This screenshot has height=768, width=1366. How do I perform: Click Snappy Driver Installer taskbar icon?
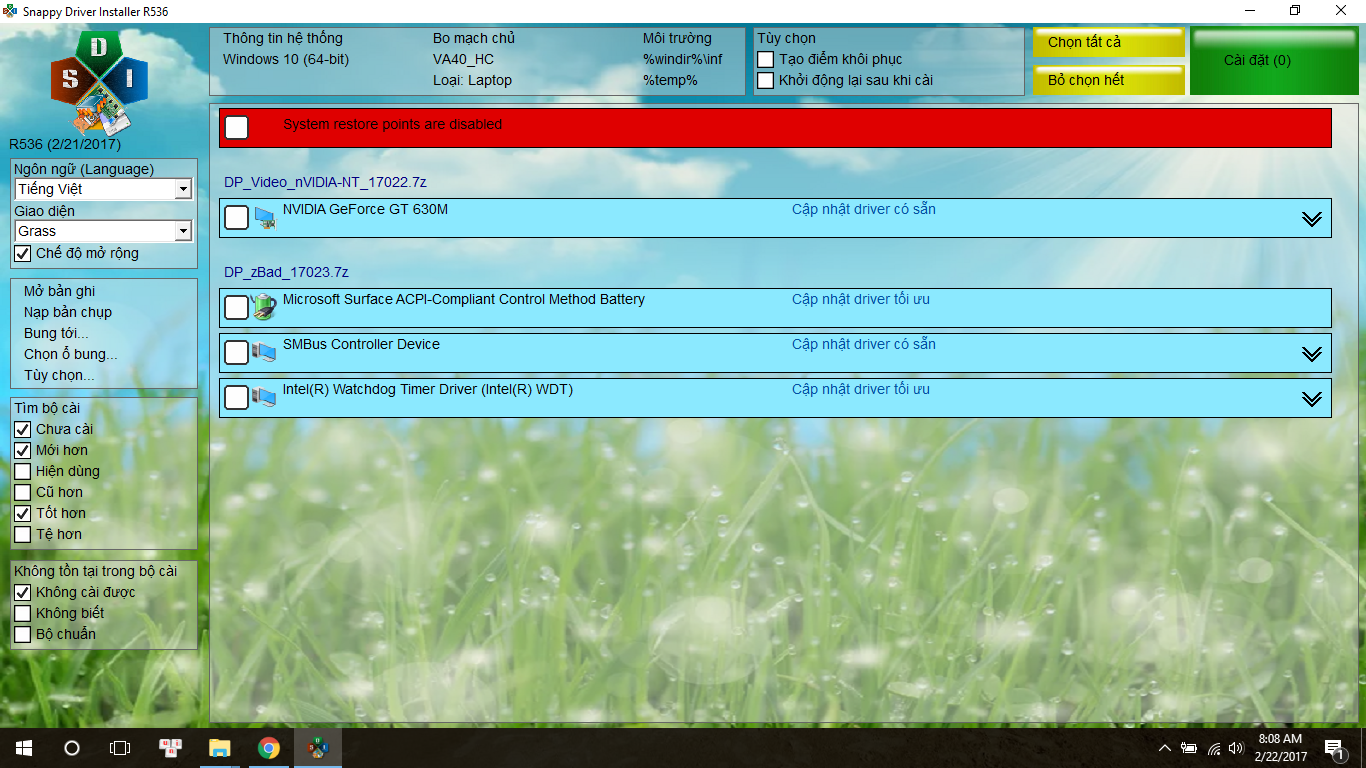click(317, 748)
